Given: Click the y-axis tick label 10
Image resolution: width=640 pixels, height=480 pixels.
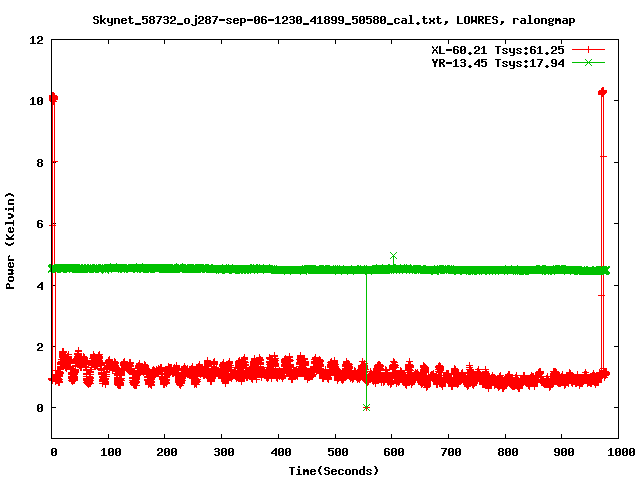Looking at the screenshot, I should tap(36, 101).
